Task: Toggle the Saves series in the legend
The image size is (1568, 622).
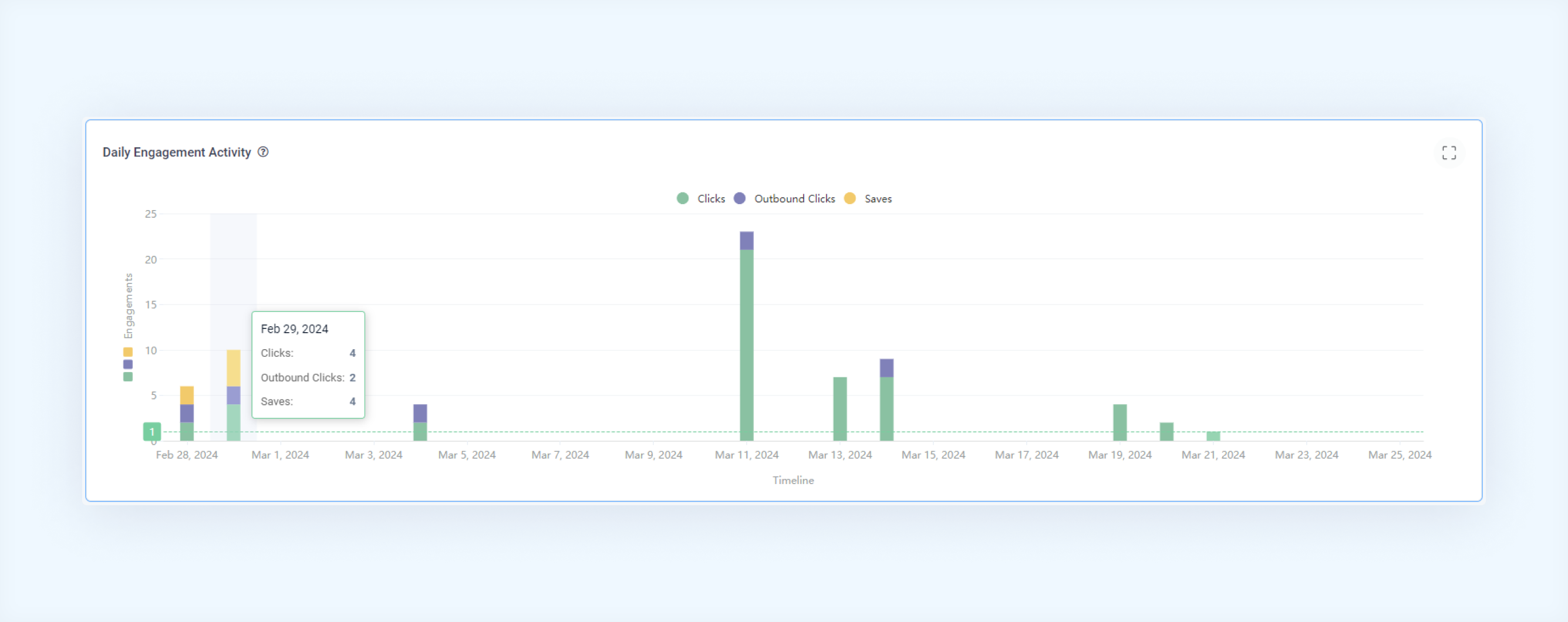Action: [868, 199]
